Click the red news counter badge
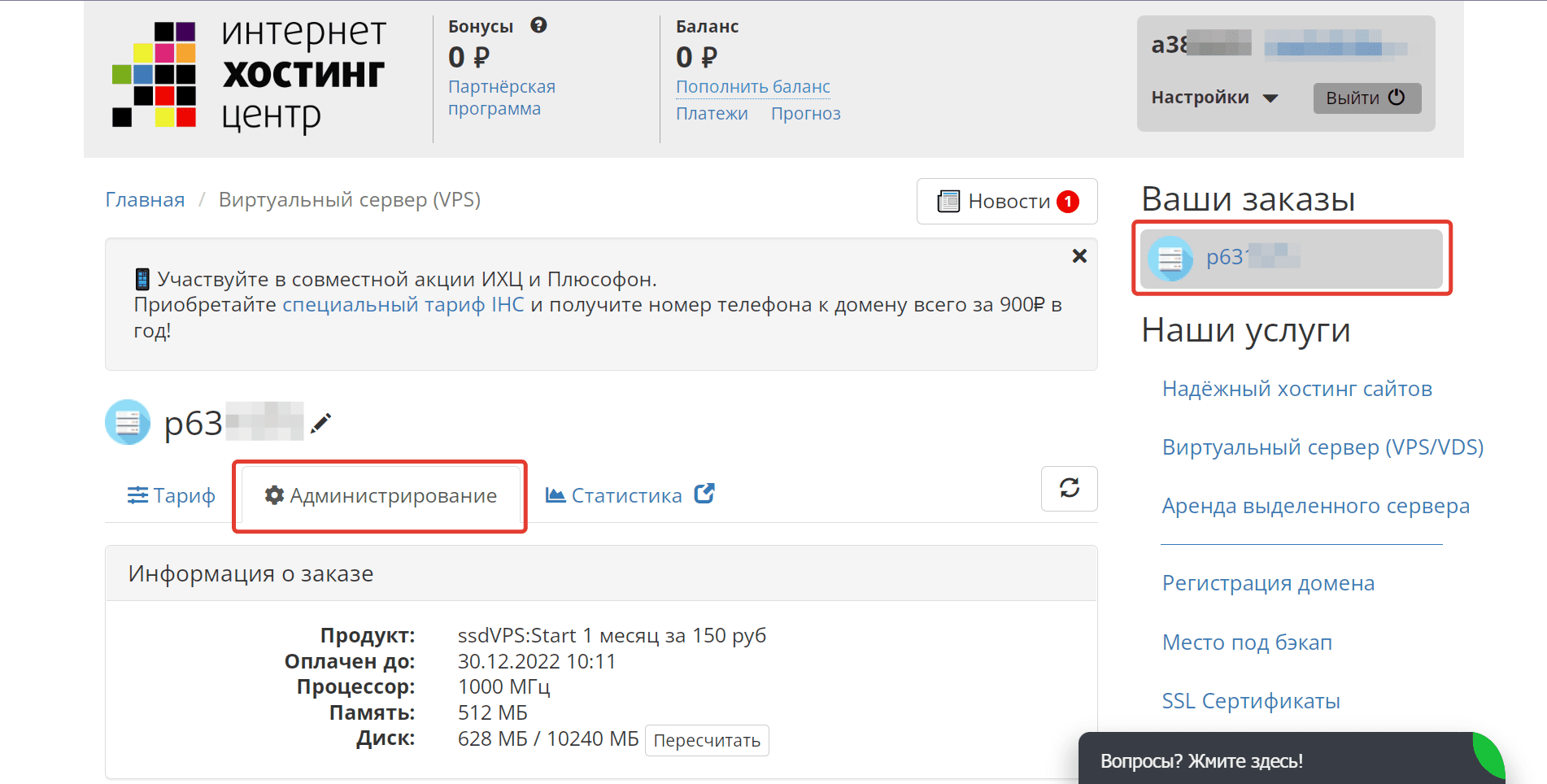Image resolution: width=1547 pixels, height=784 pixels. 1068,201
